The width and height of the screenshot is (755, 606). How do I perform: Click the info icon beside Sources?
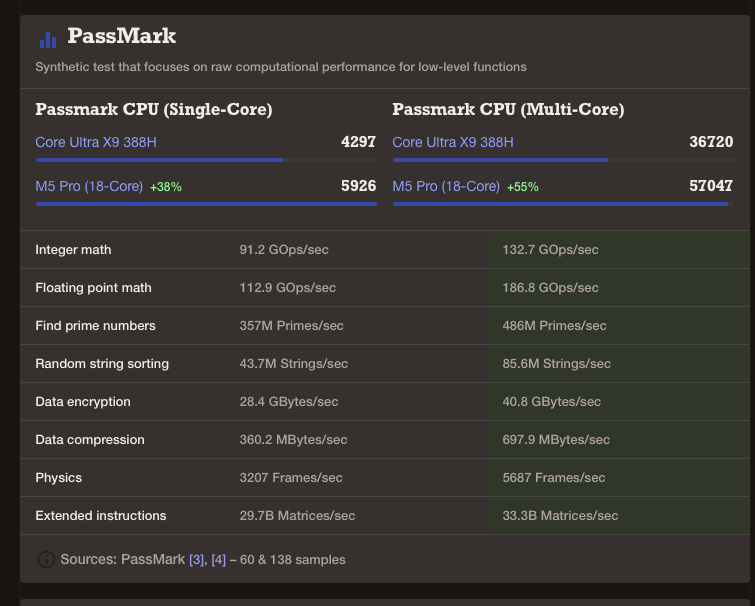46,559
